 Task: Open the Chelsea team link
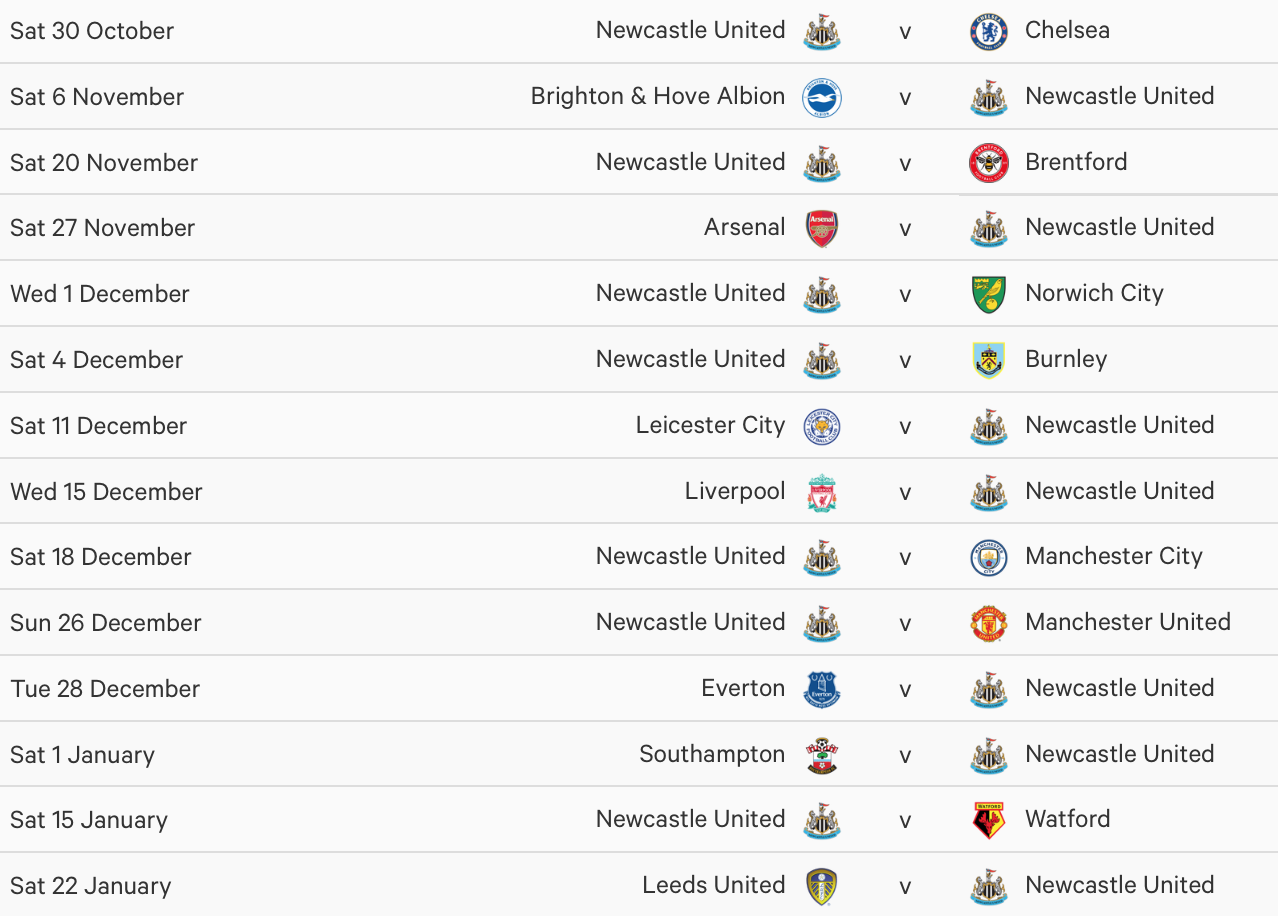click(1067, 30)
